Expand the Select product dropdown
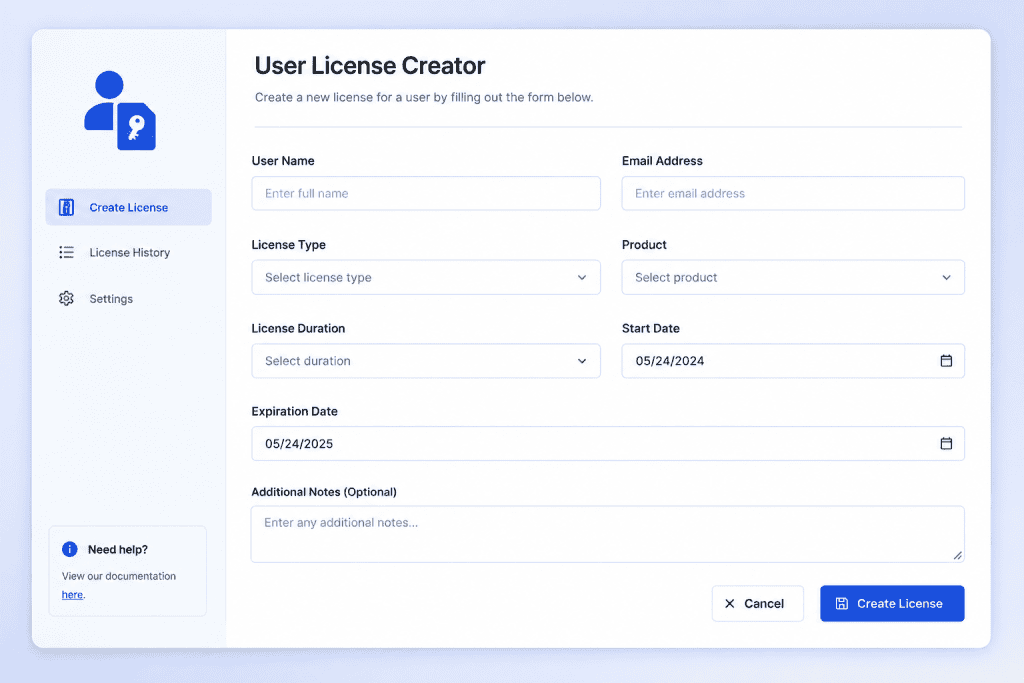This screenshot has width=1024, height=683. click(793, 278)
